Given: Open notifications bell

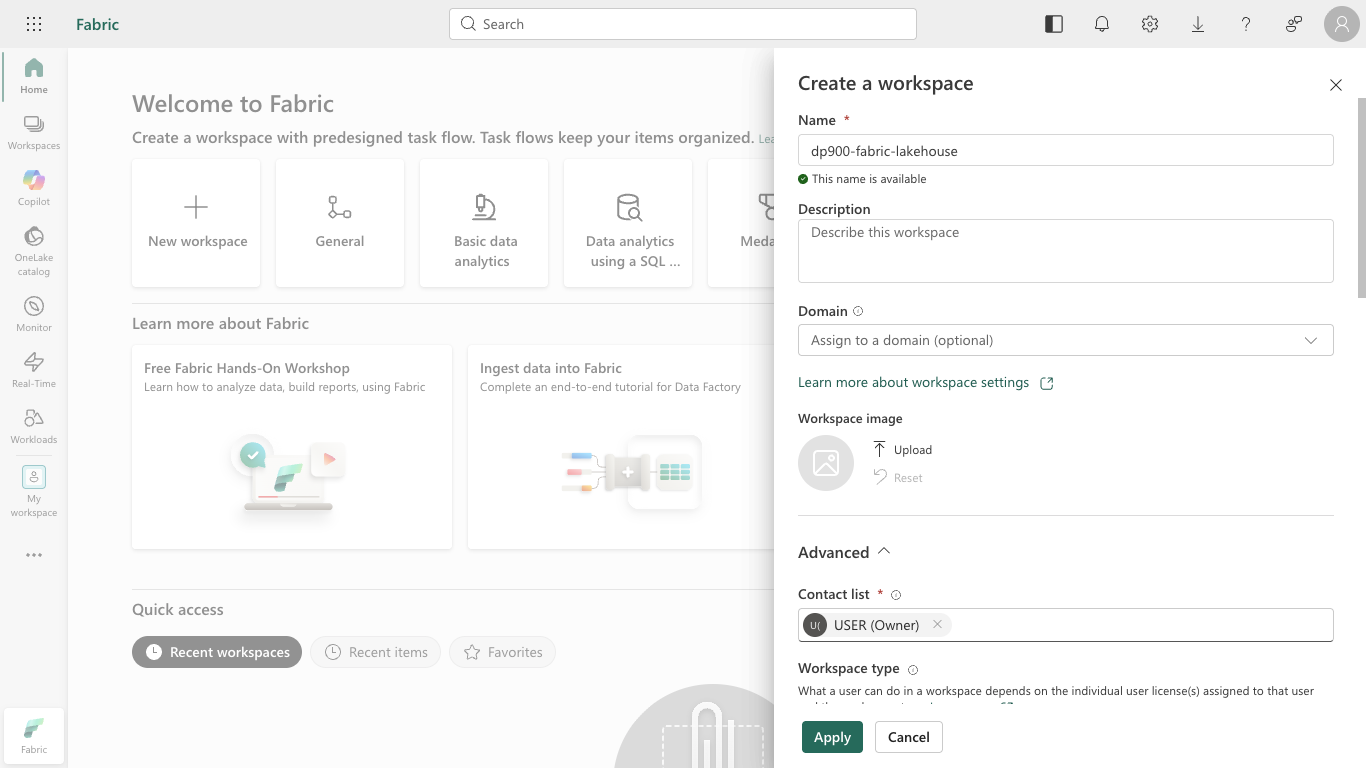Looking at the screenshot, I should [x=1102, y=24].
